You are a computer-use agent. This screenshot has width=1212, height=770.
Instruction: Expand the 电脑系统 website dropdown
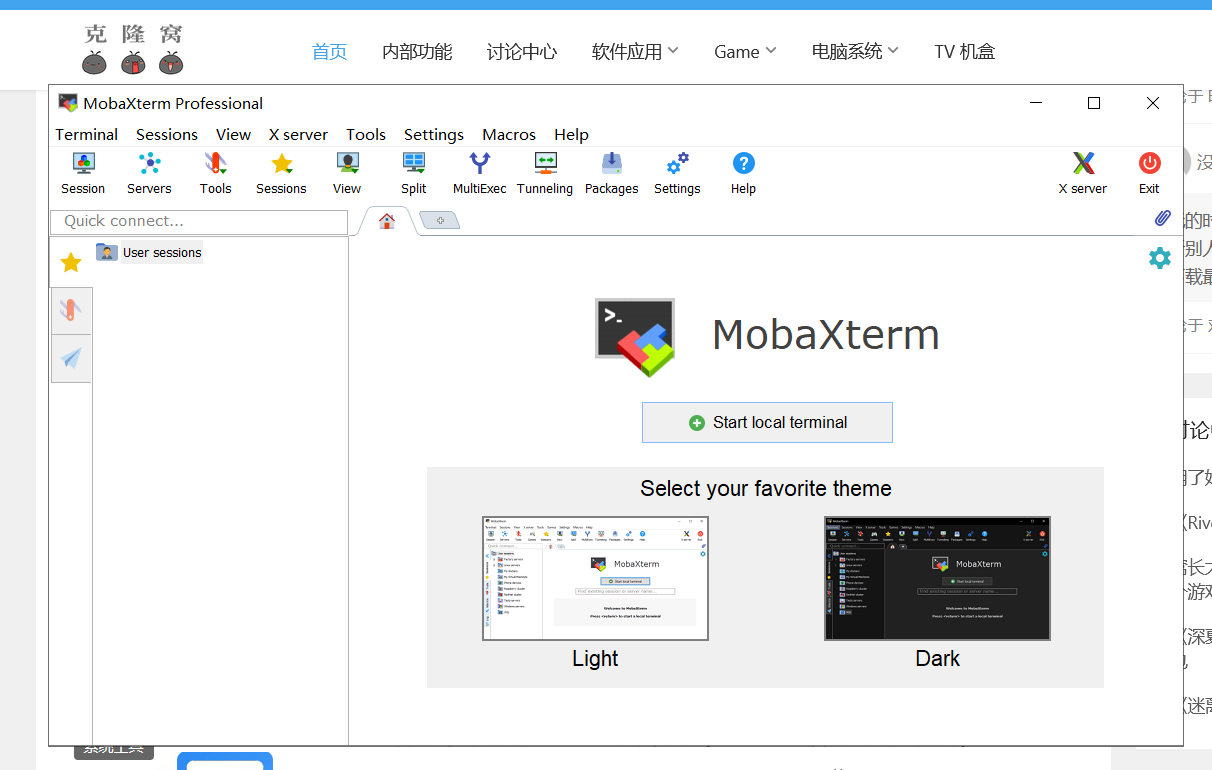[x=855, y=52]
